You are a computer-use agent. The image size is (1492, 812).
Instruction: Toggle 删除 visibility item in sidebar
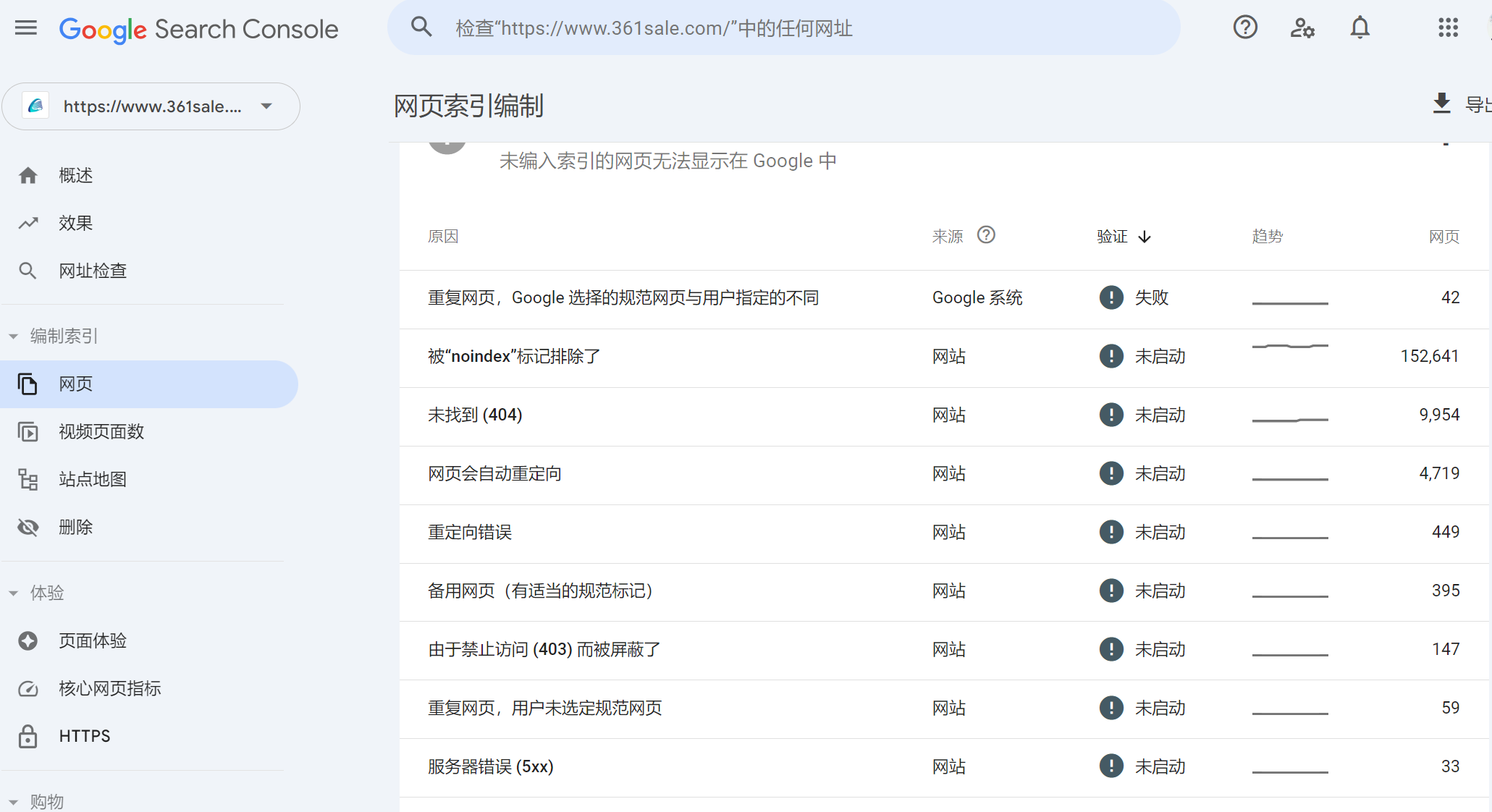[75, 527]
